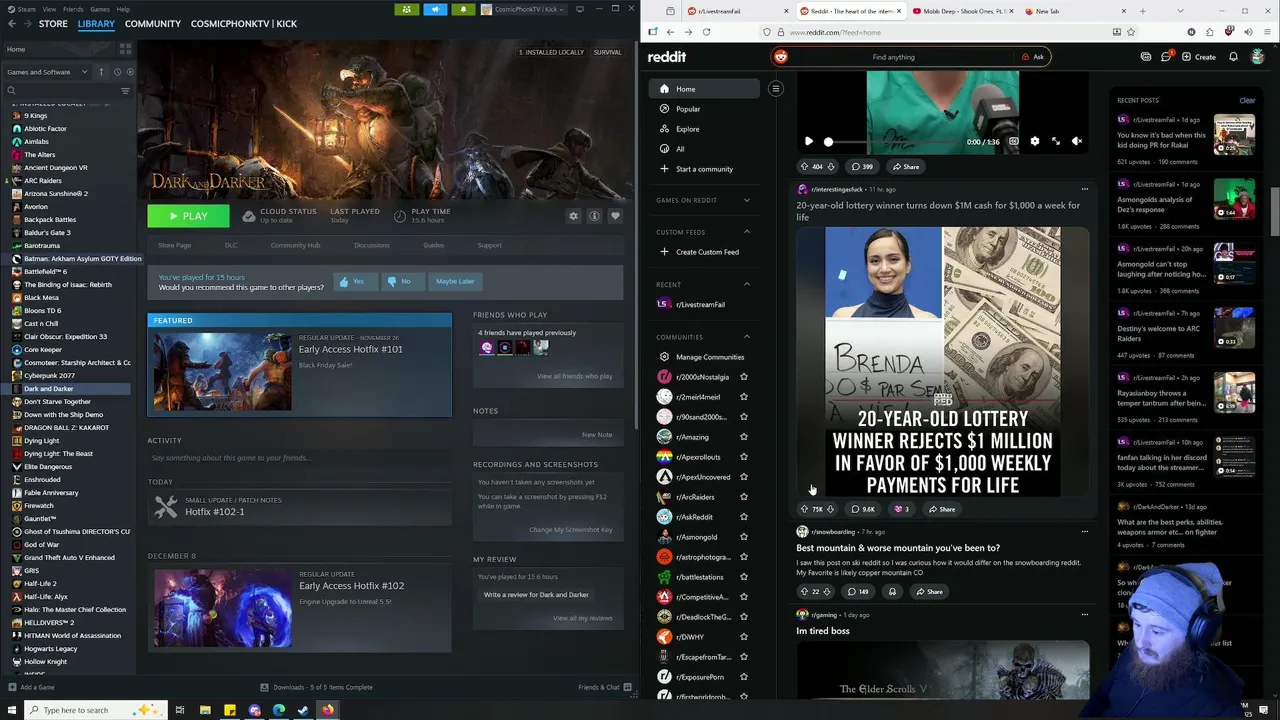Open Community Hub tab for Dark and Darker

point(295,245)
